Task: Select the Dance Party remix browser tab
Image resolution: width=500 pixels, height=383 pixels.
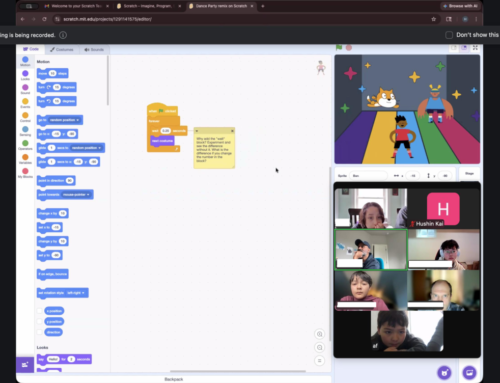Action: (x=221, y=6)
